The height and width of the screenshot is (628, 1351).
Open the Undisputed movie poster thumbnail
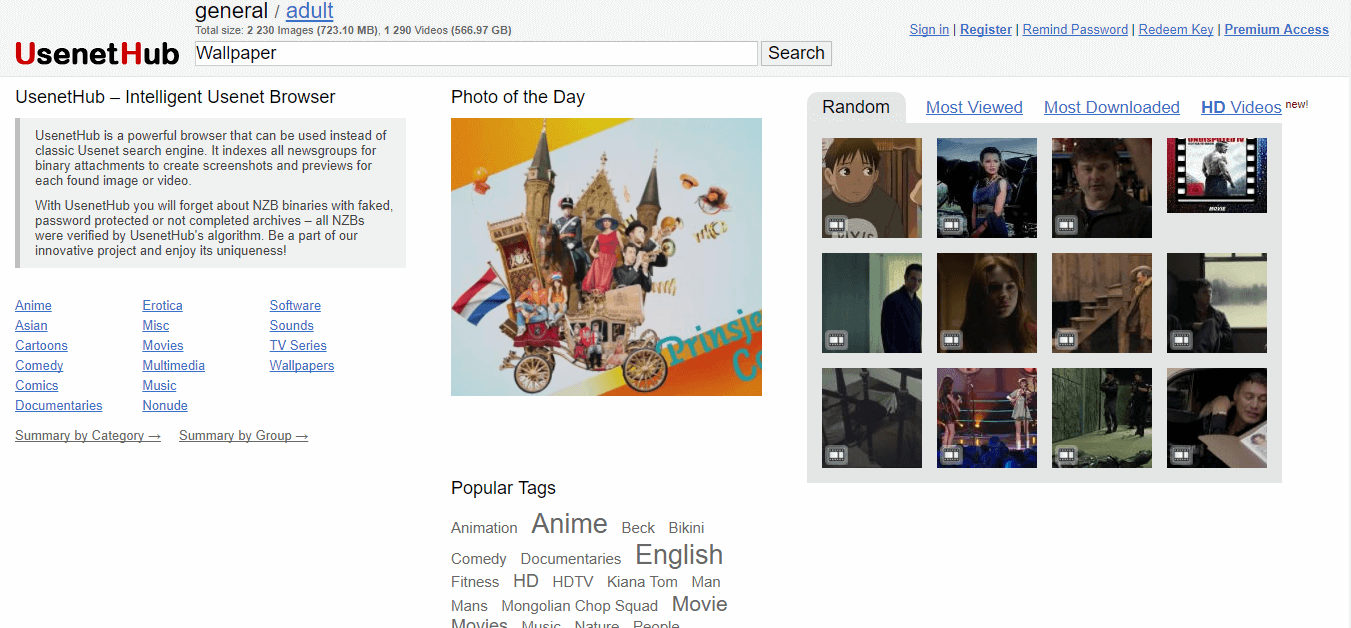pos(1216,175)
